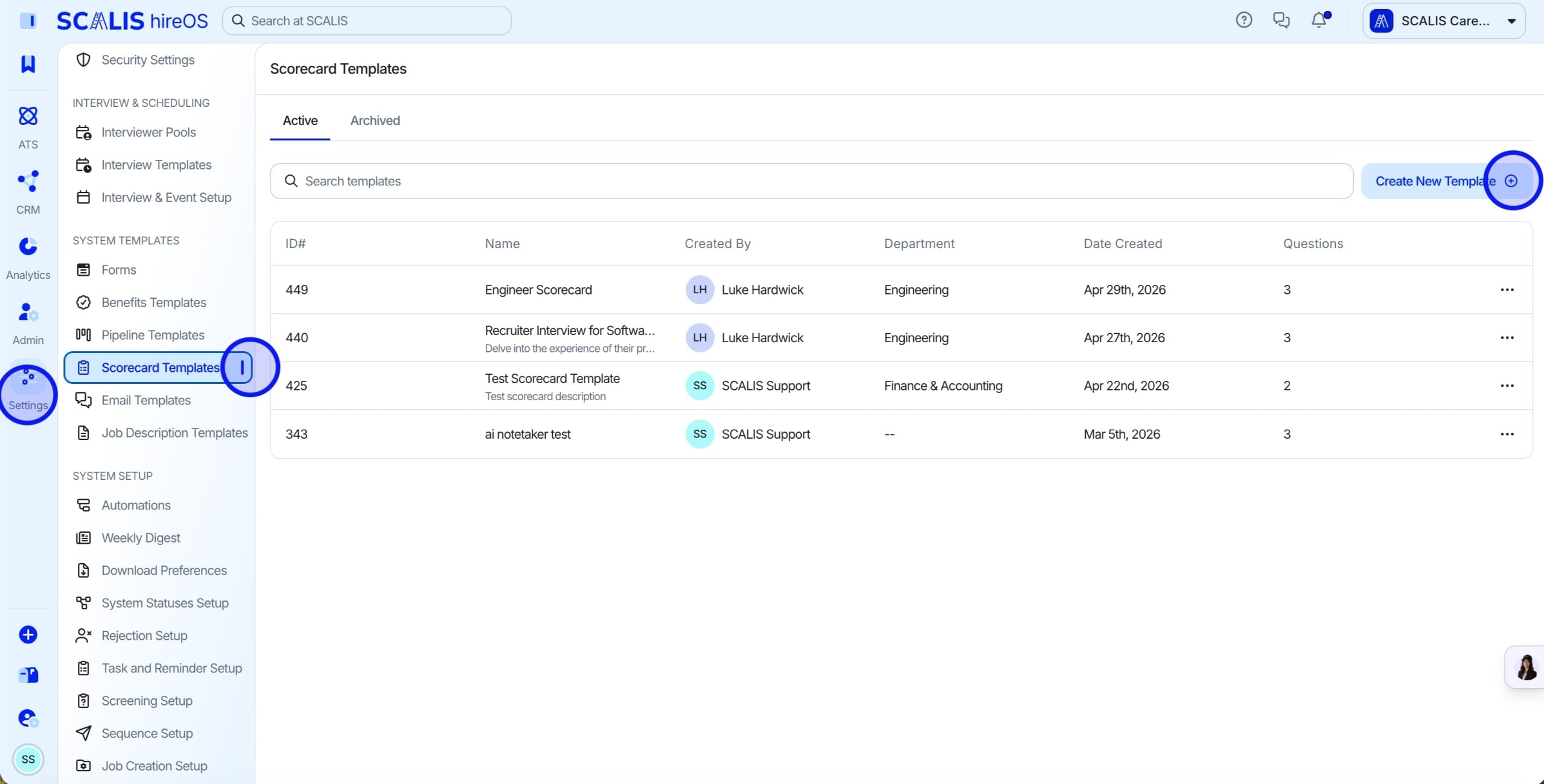Open the ATS module icon
This screenshot has height=784, width=1544.
pyautogui.click(x=28, y=116)
